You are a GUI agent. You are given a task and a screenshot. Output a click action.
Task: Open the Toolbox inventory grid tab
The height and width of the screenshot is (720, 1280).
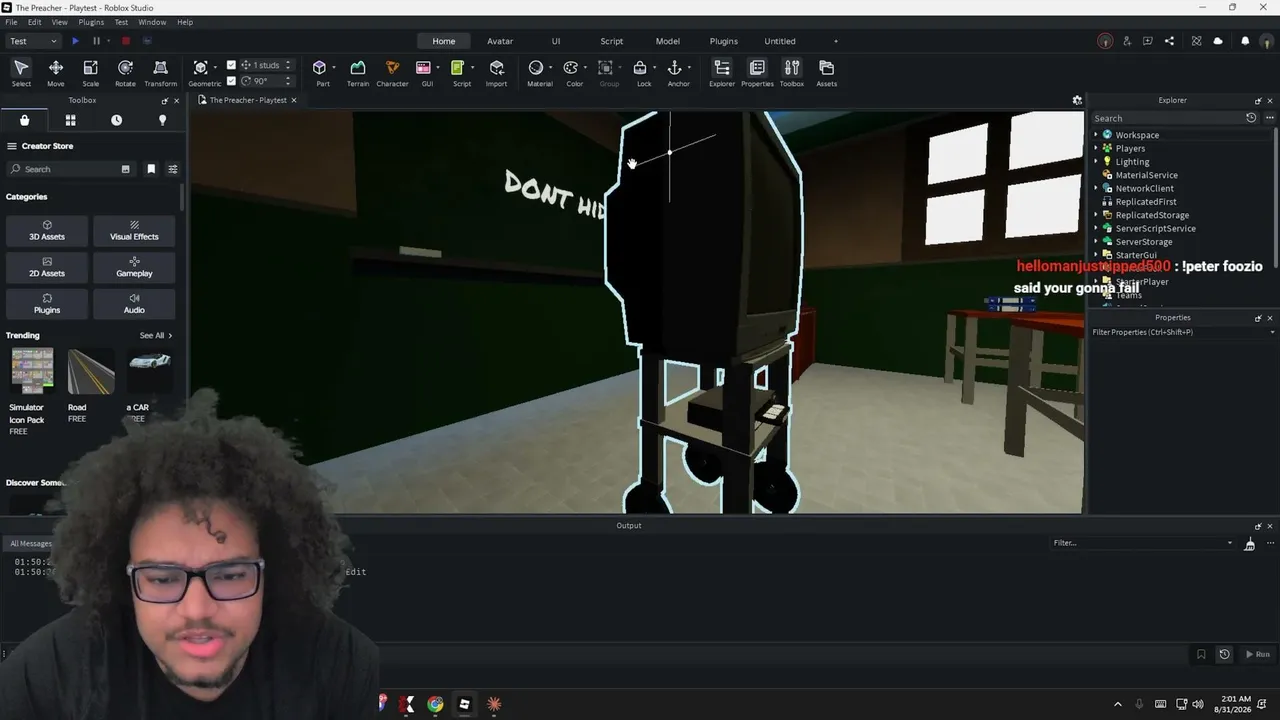click(x=70, y=120)
